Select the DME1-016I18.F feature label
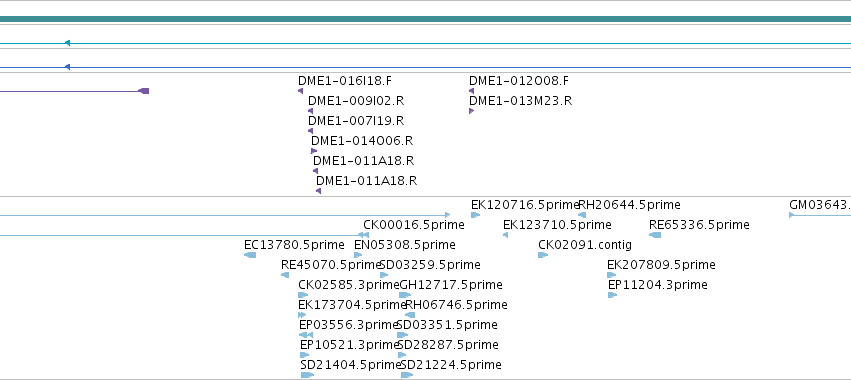The width and height of the screenshot is (851, 380). pyautogui.click(x=345, y=81)
